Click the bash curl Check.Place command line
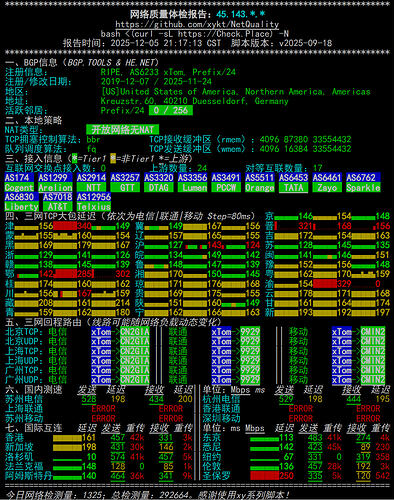 tap(195, 34)
